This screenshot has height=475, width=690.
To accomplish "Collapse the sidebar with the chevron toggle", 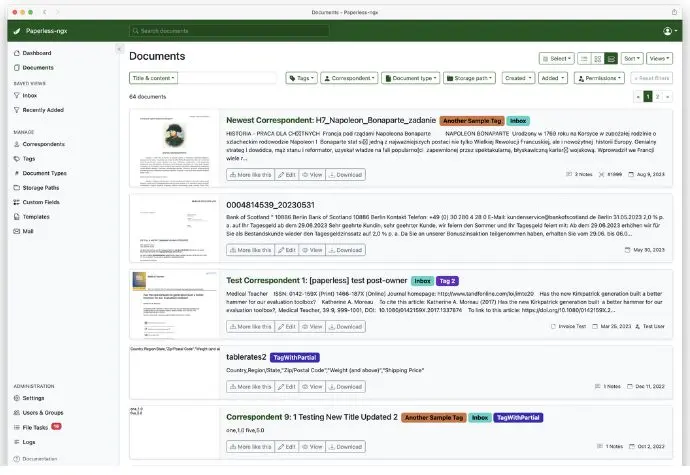I will point(119,49).
